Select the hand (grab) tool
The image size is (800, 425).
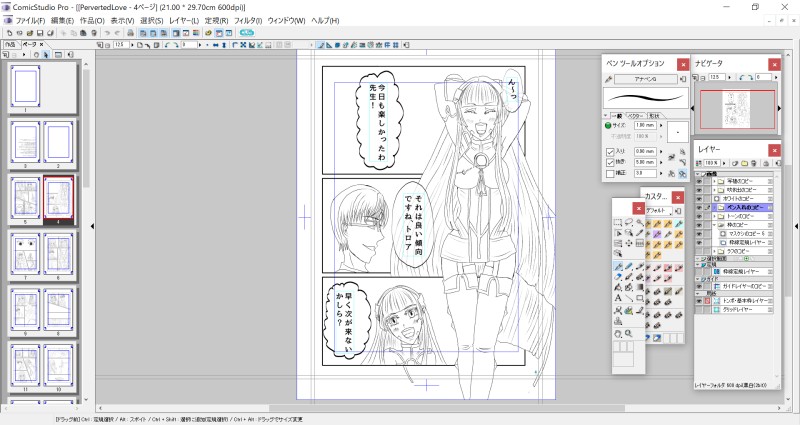pyautogui.click(x=617, y=333)
